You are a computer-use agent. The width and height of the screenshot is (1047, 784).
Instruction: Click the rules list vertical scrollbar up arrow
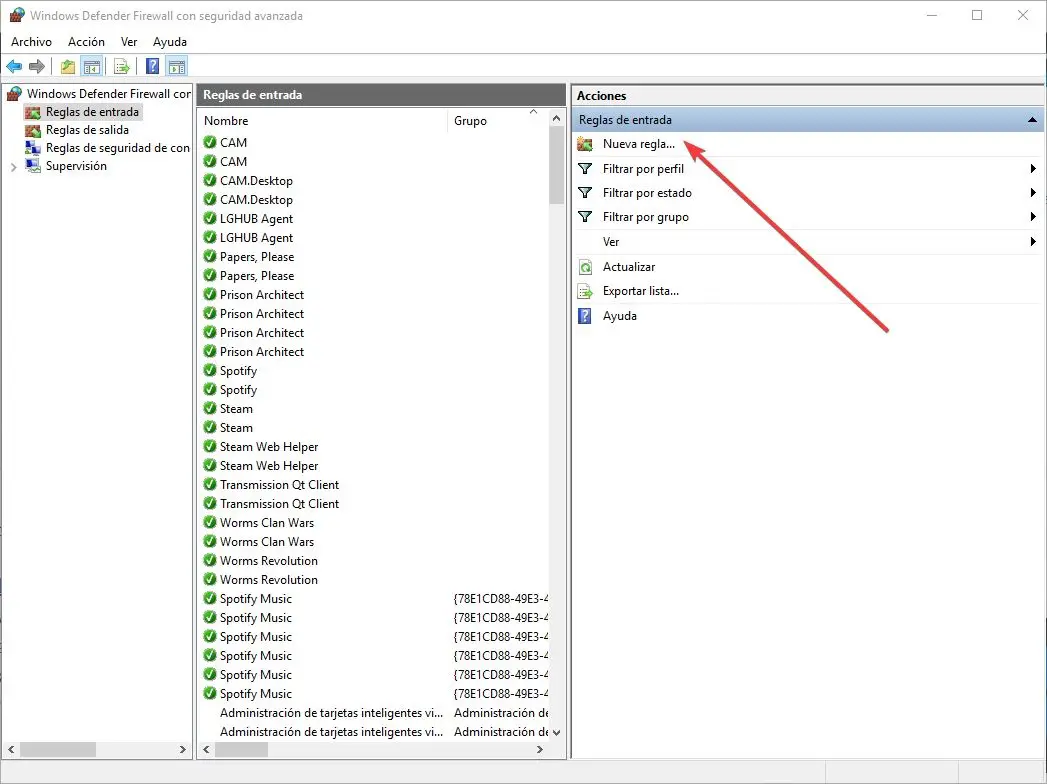click(557, 118)
